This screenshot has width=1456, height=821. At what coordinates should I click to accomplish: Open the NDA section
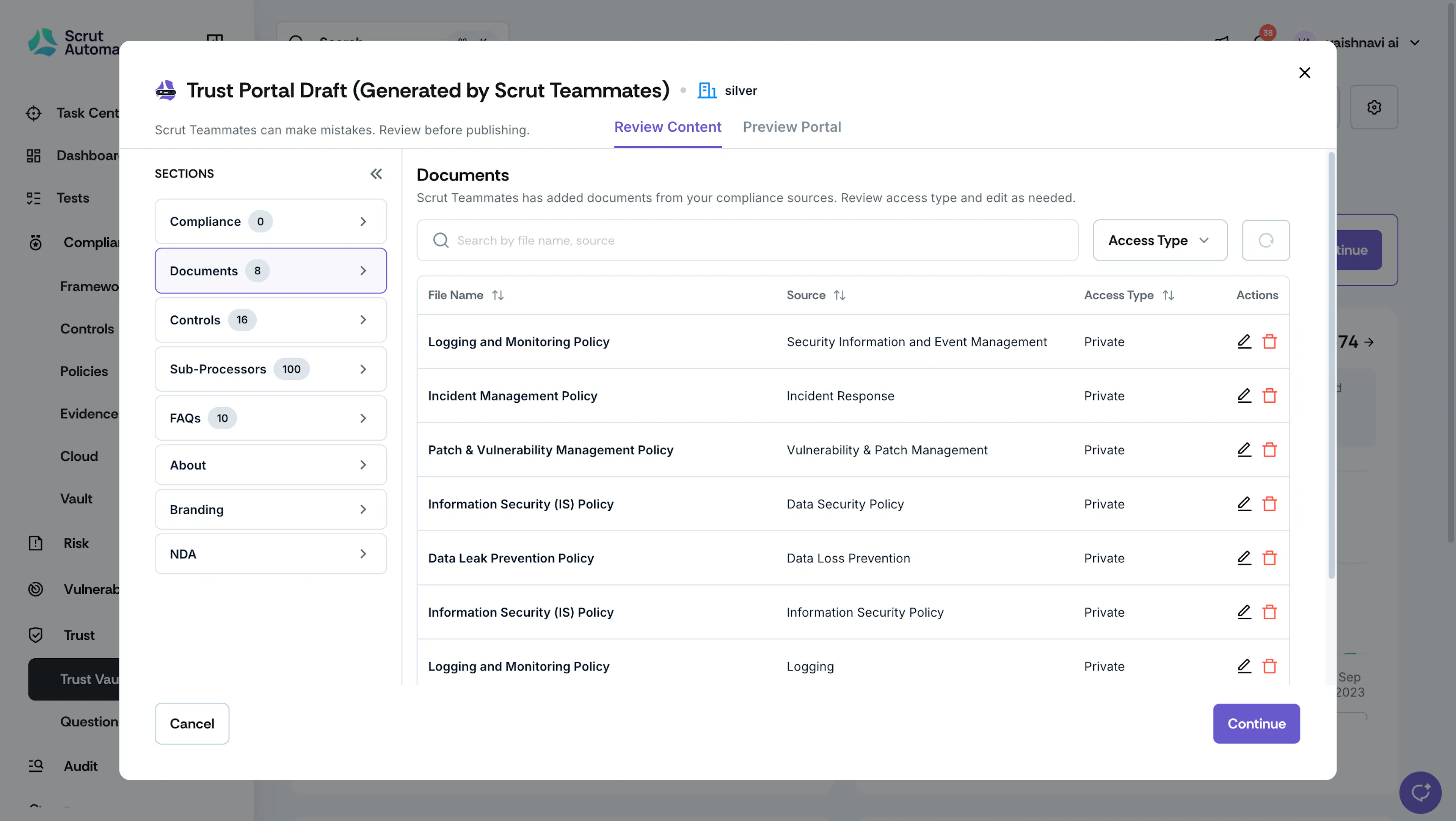coord(271,554)
